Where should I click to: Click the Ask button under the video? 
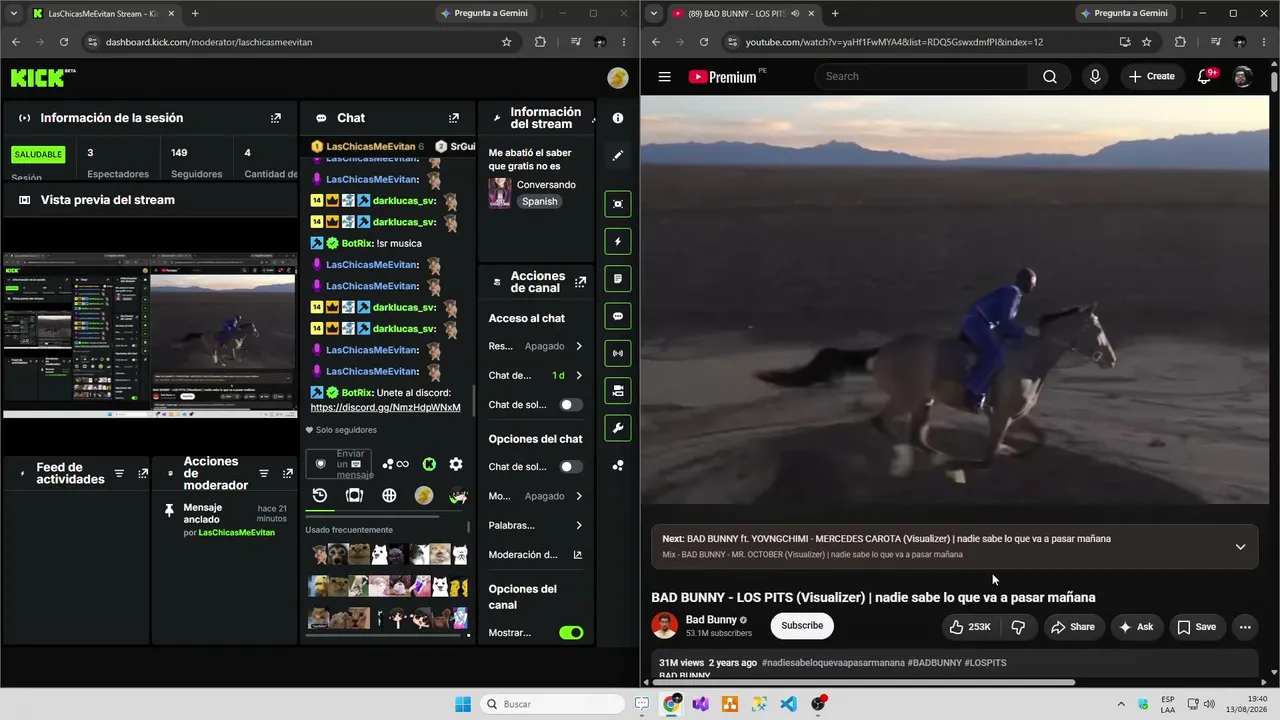tap(1135, 627)
